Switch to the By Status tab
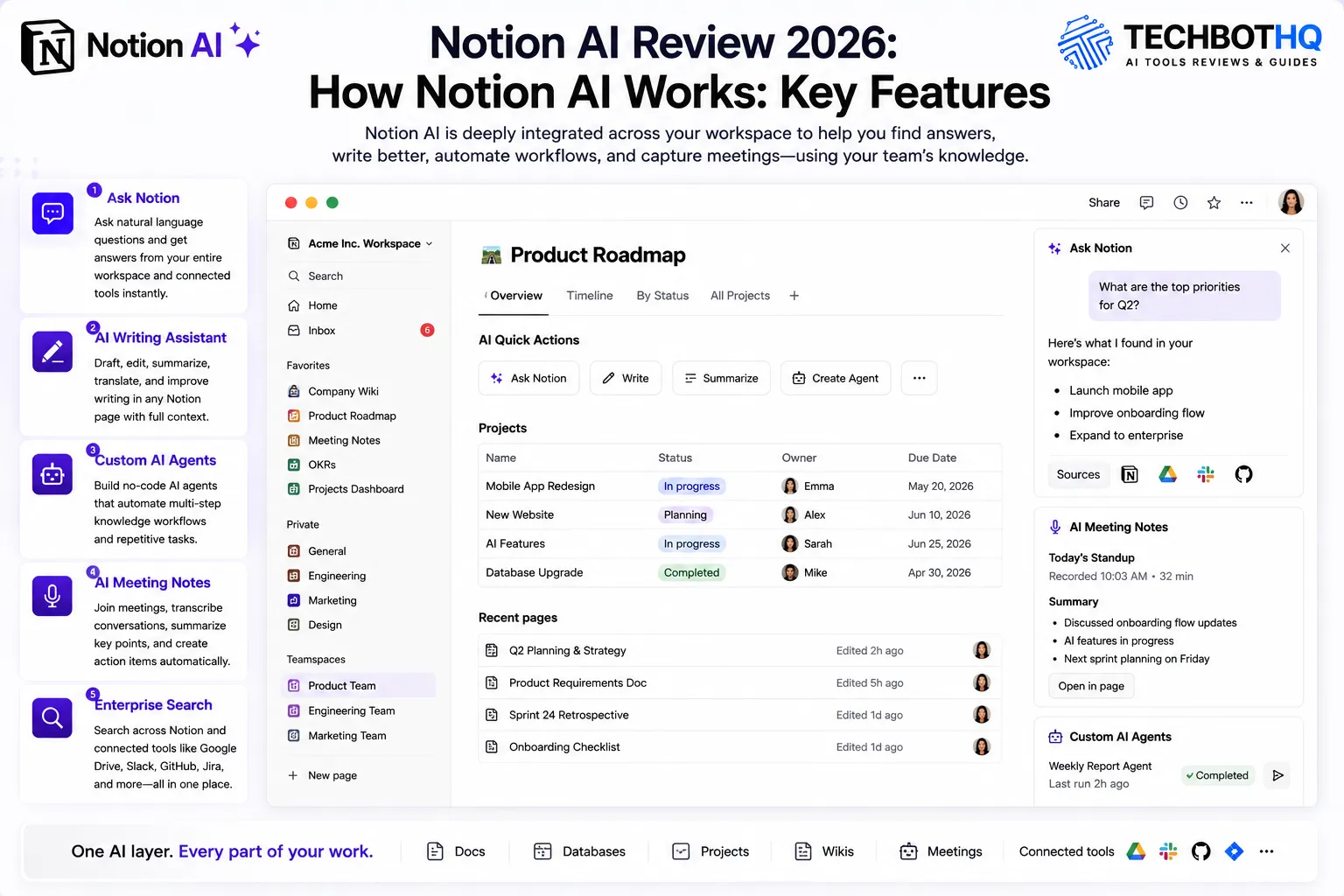Image resolution: width=1344 pixels, height=896 pixels. [662, 296]
